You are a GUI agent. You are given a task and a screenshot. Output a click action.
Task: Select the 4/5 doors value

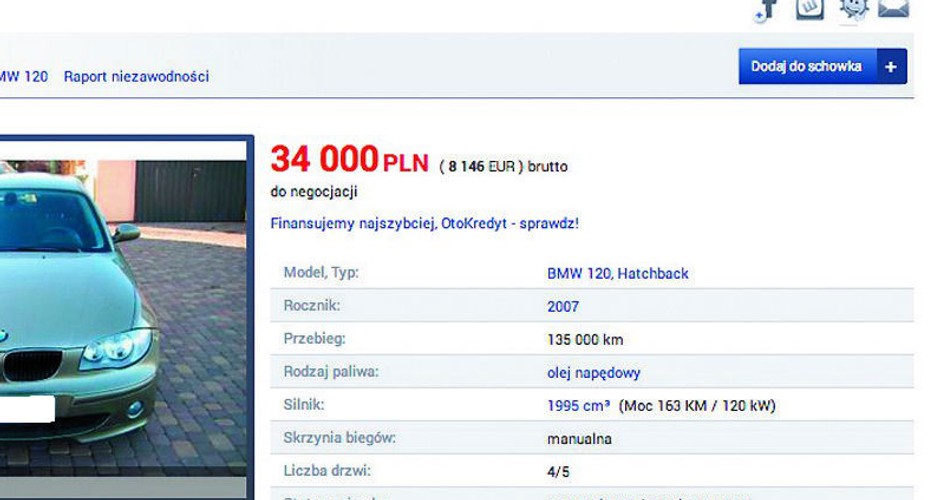point(558,472)
